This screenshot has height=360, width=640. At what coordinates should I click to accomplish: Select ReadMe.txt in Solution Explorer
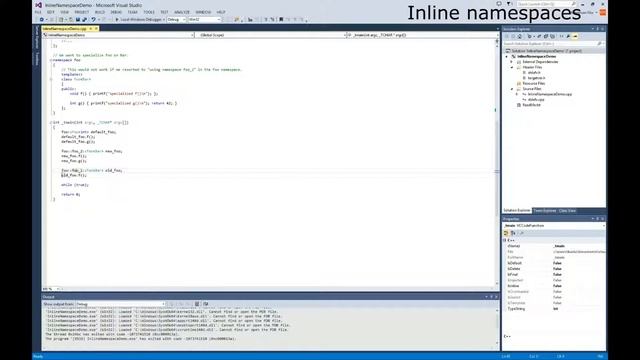point(531,105)
